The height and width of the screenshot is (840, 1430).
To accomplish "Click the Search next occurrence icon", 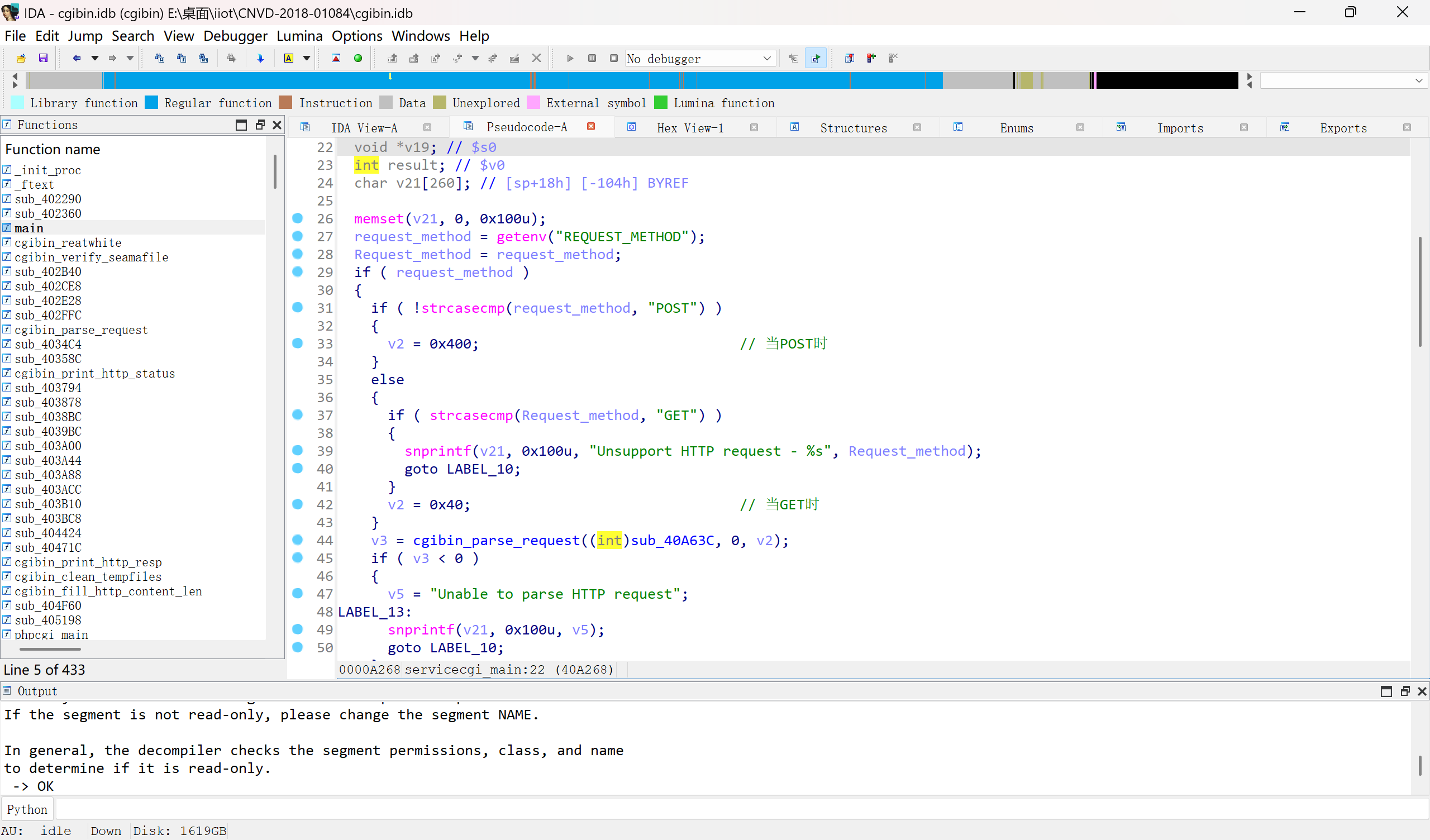I will pyautogui.click(x=231, y=58).
